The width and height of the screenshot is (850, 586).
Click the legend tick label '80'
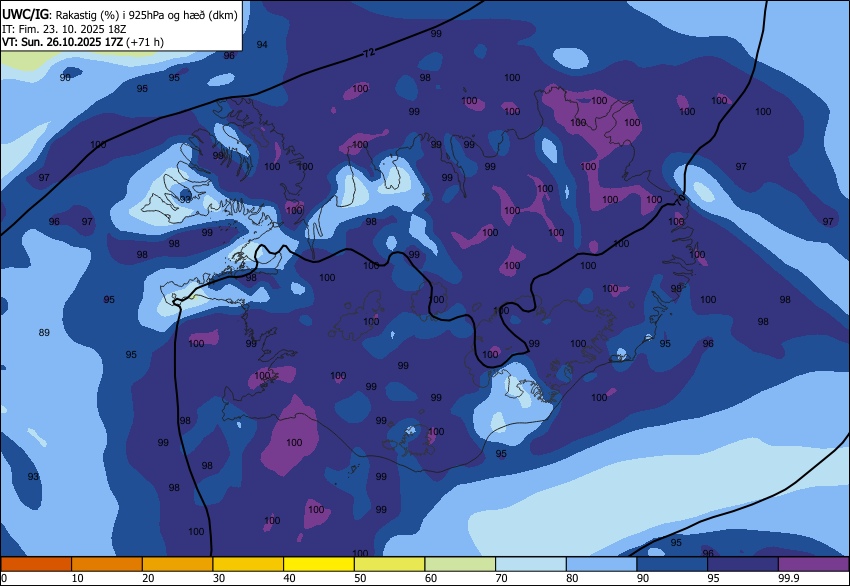(x=572, y=578)
